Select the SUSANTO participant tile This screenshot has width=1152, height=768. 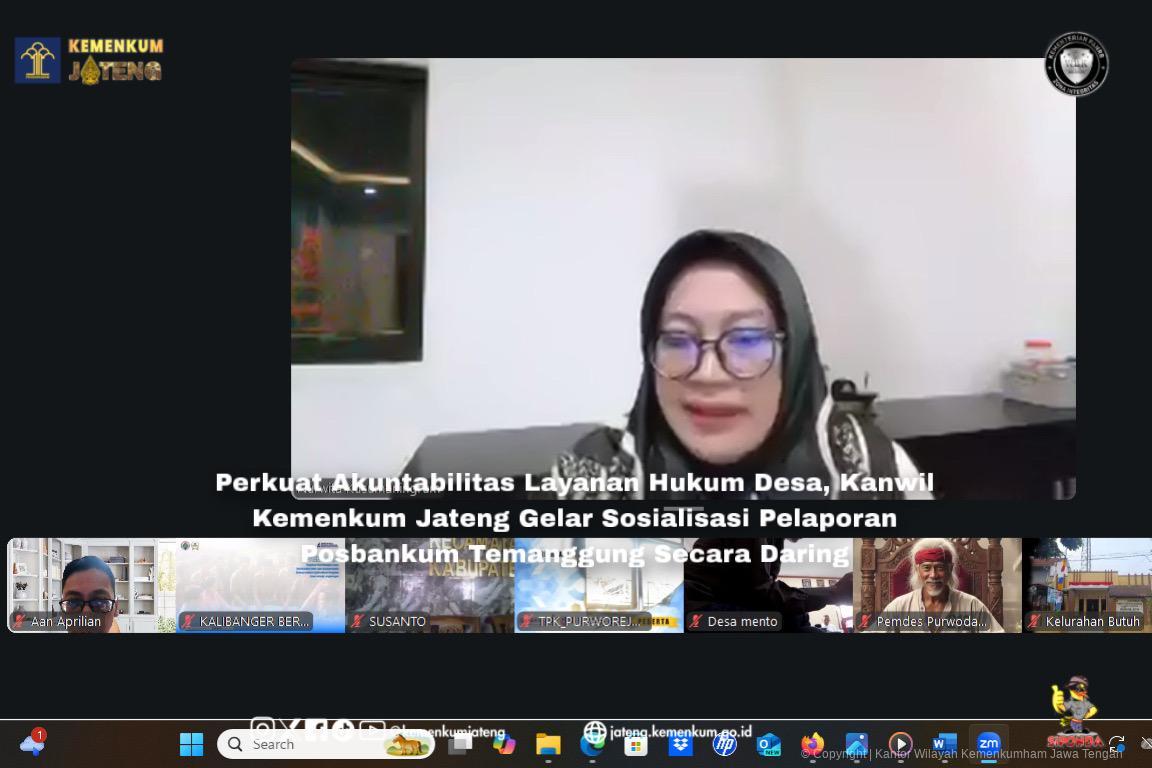429,585
